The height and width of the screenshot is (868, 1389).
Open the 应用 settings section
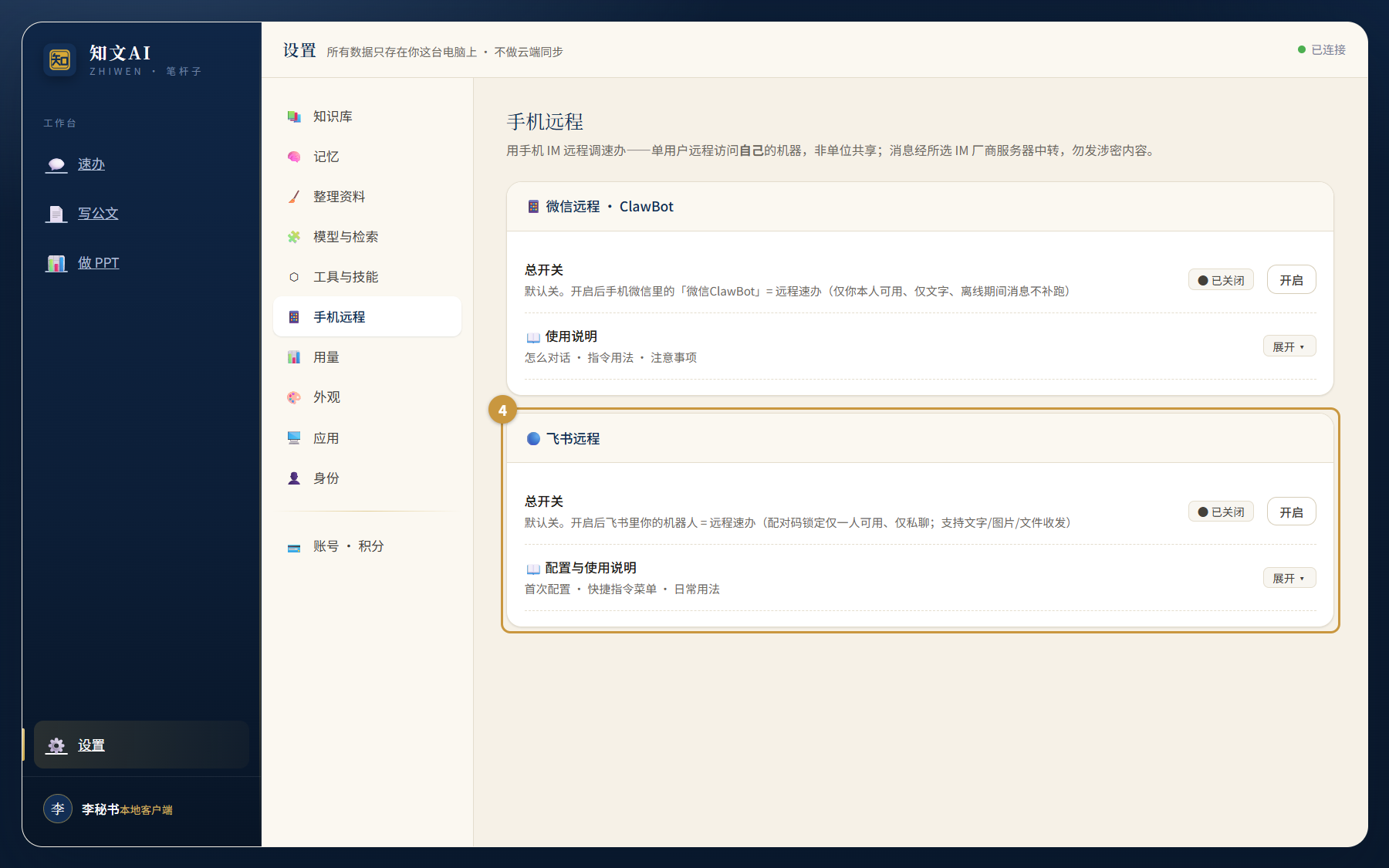click(367, 438)
